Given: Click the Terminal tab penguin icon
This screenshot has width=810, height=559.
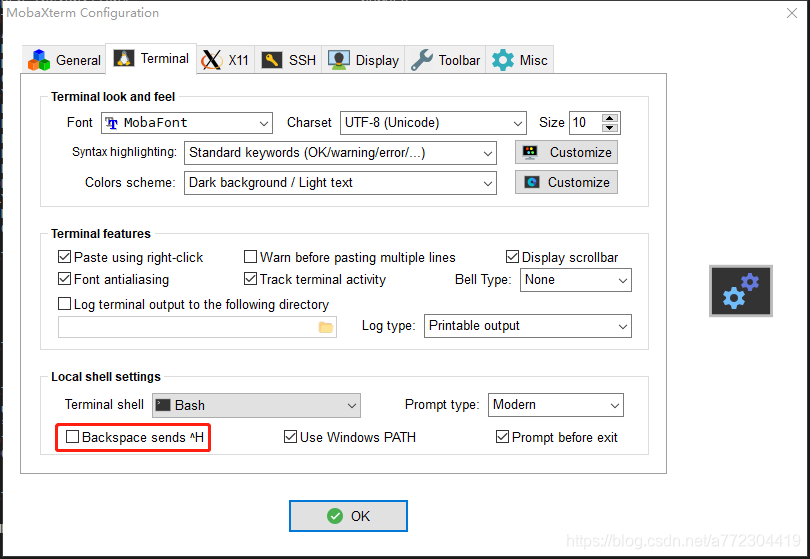Looking at the screenshot, I should pos(124,58).
